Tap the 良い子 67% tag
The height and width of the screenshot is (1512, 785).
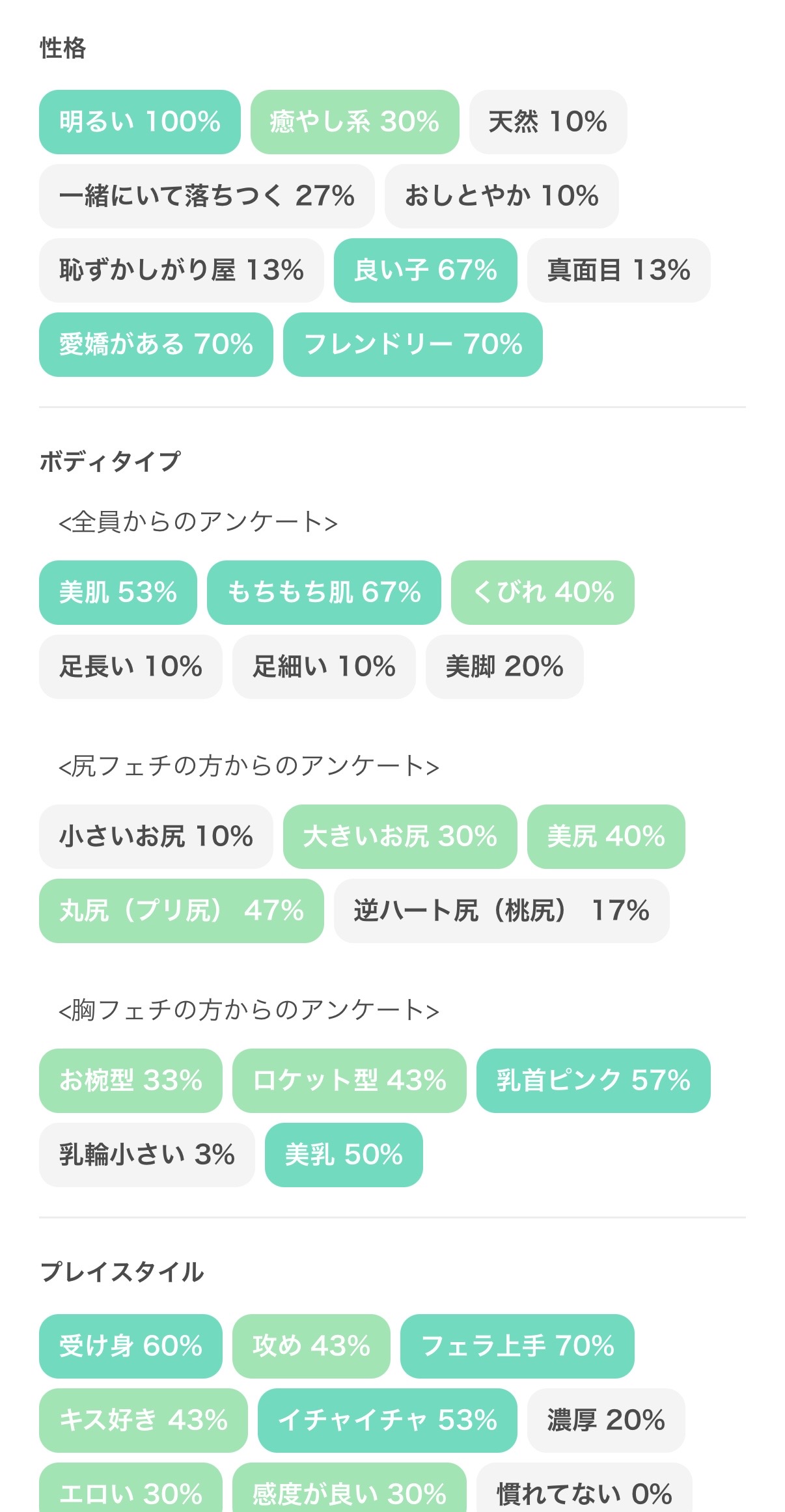[x=426, y=270]
